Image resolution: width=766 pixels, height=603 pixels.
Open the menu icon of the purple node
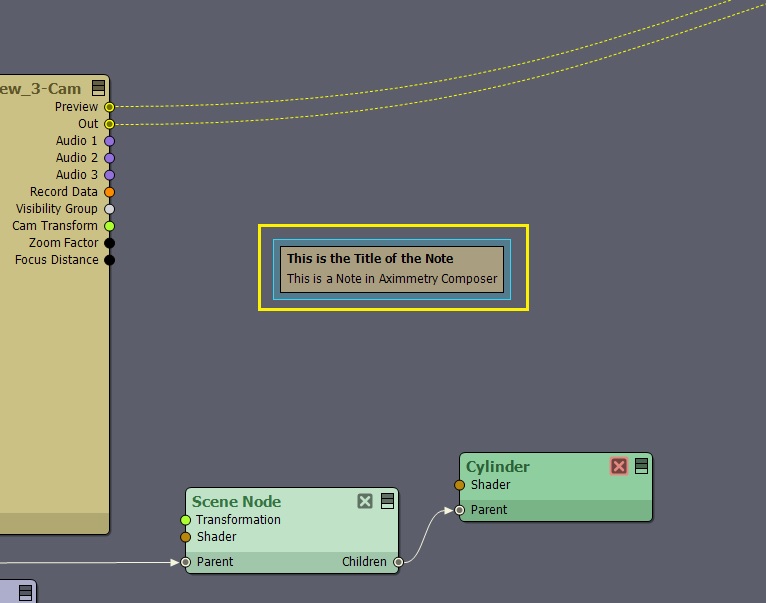(25, 593)
